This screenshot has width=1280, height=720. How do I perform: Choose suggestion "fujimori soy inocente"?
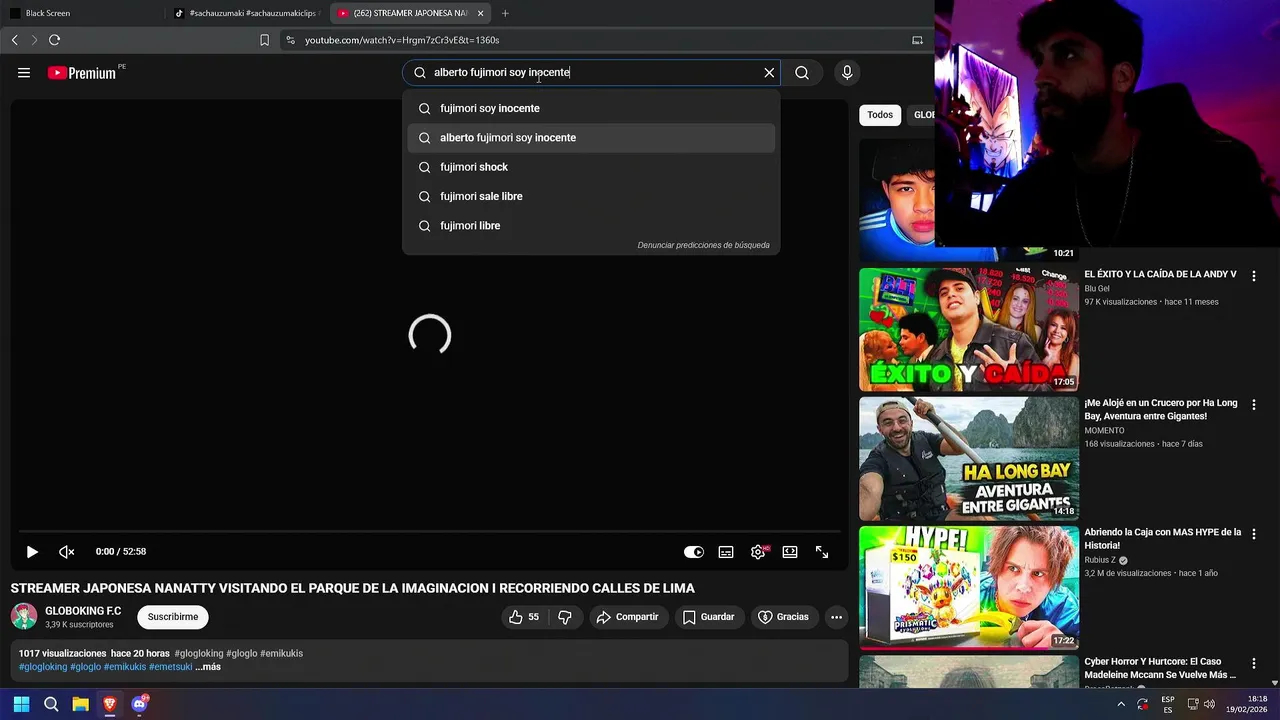point(591,108)
